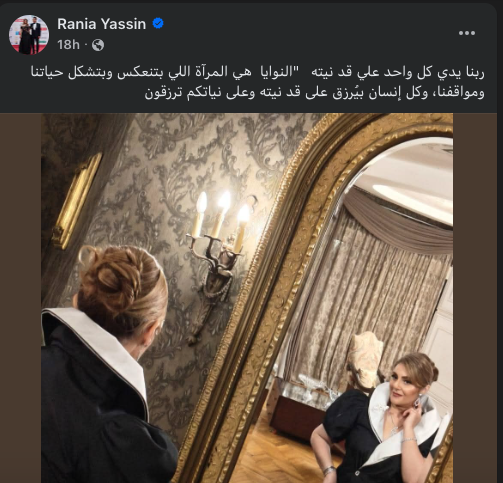The width and height of the screenshot is (503, 483).
Task: Click the 18h post timestamp
Action: [68, 45]
